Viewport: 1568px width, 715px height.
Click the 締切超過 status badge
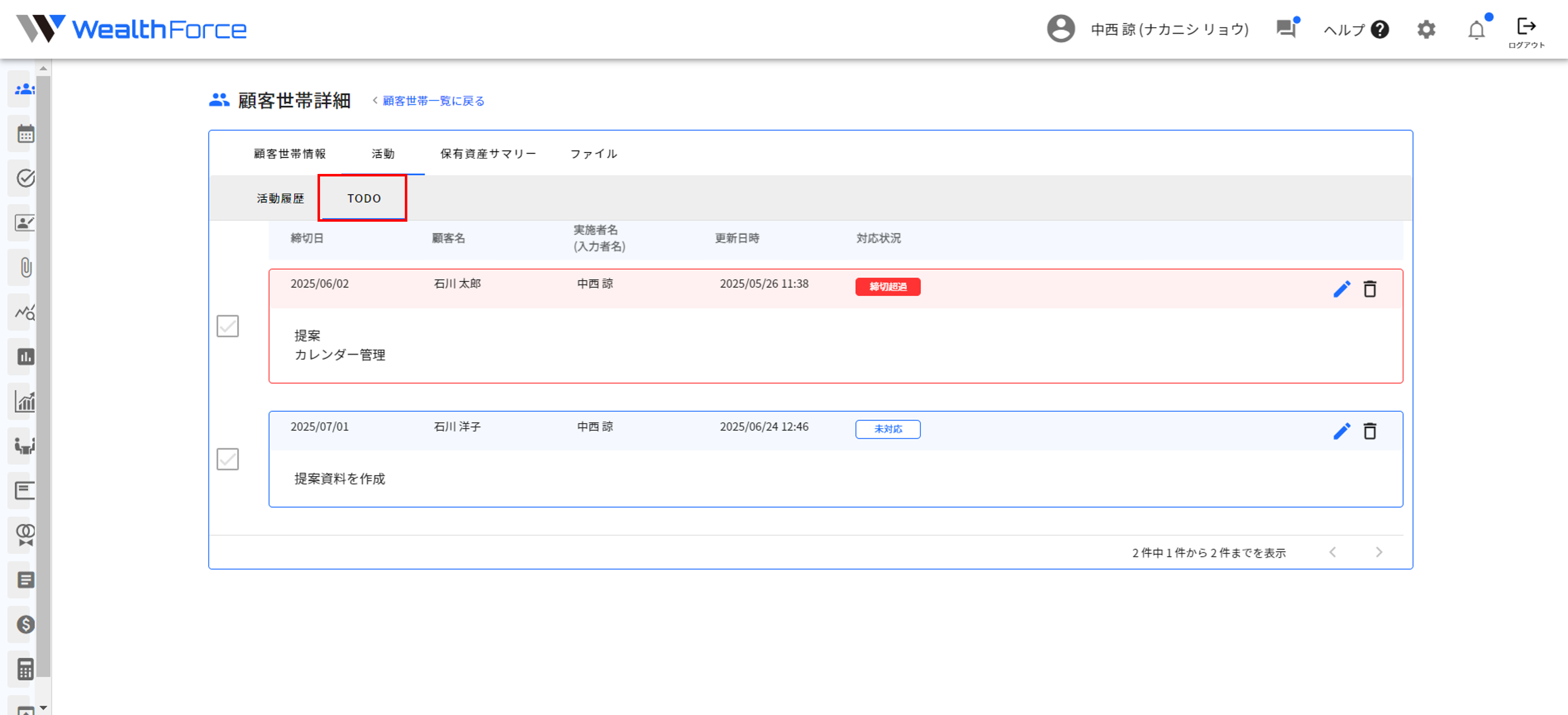click(x=887, y=286)
